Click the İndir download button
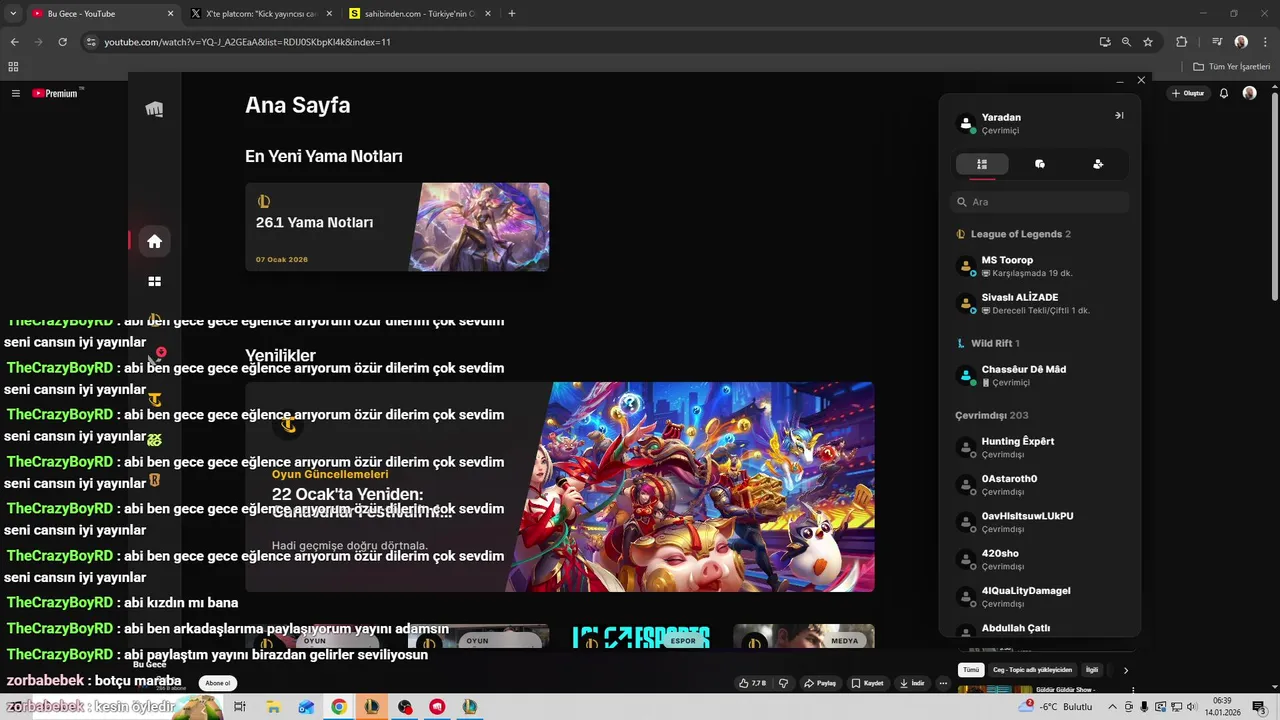 912,683
